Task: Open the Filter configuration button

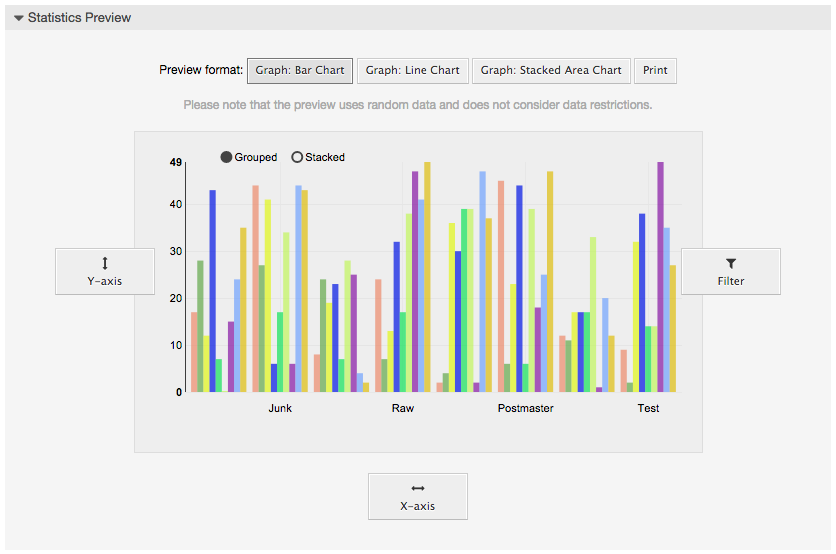Action: point(731,271)
